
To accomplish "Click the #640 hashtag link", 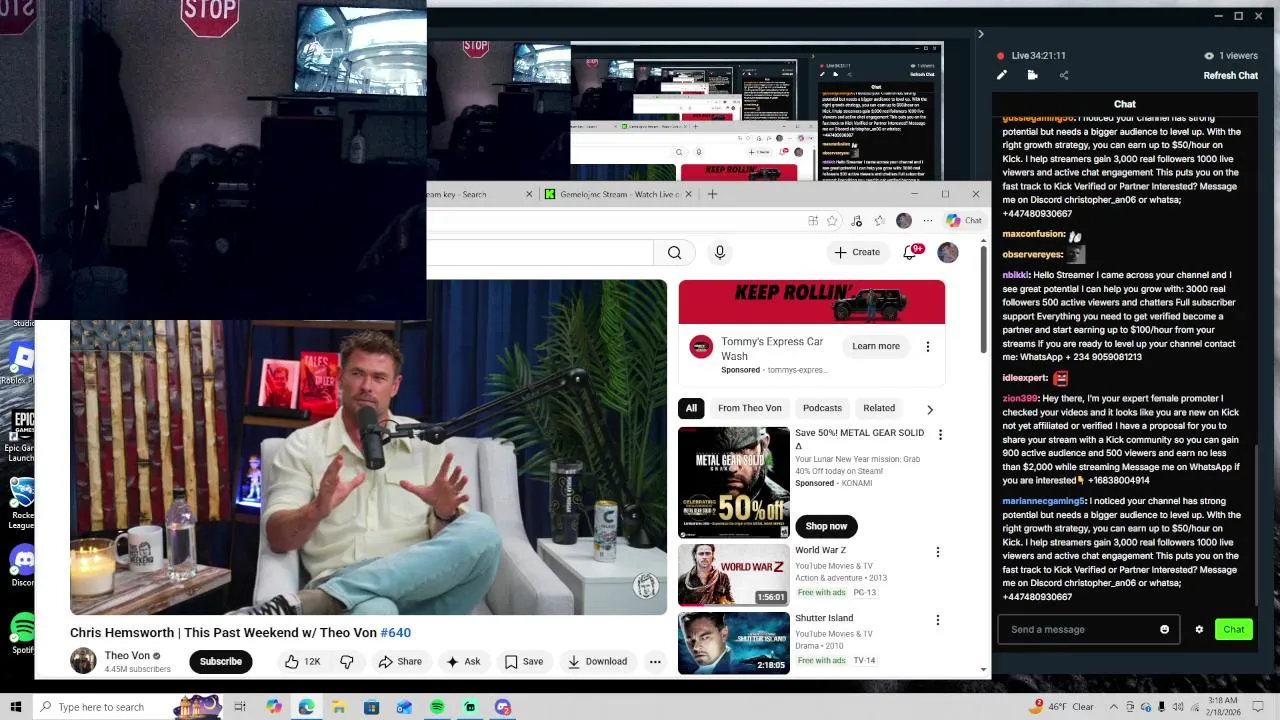I will (396, 633).
